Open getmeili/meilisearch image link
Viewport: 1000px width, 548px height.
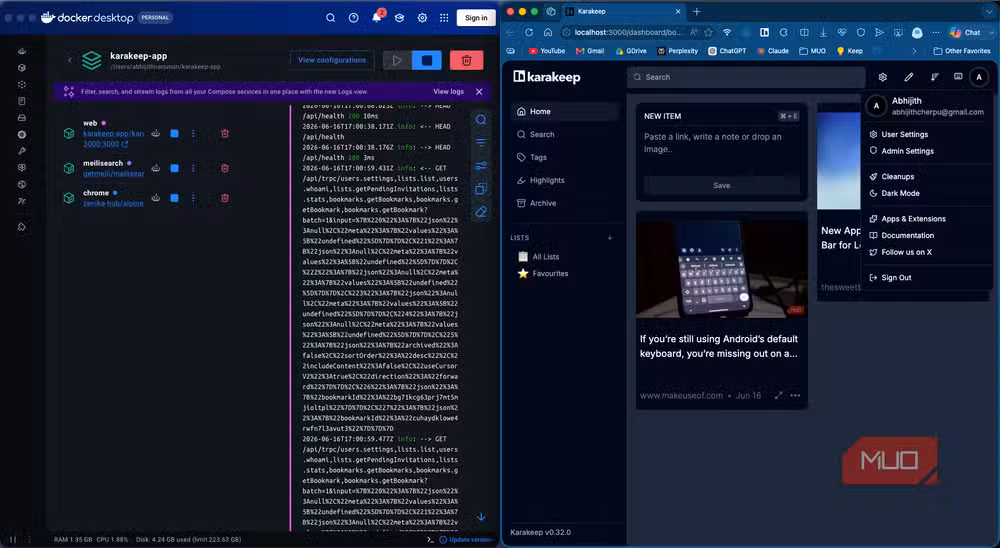pos(114,174)
